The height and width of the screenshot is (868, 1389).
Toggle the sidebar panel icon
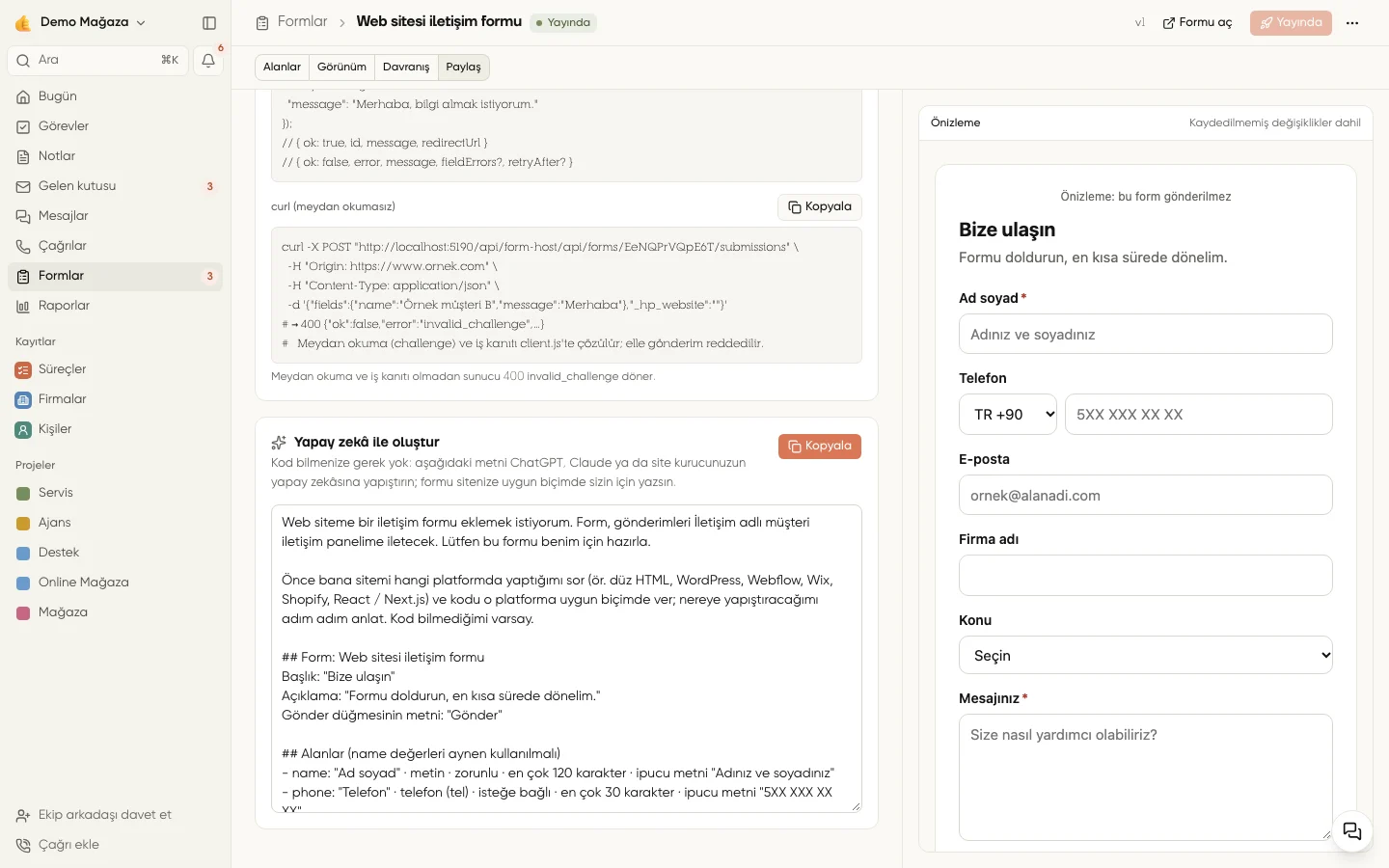209,22
